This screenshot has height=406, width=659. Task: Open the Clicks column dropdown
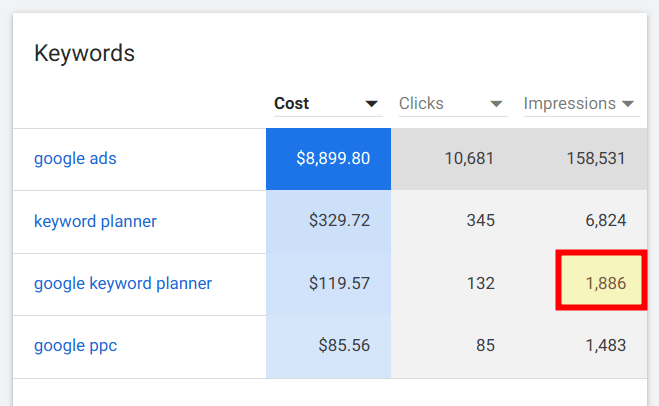coord(453,104)
